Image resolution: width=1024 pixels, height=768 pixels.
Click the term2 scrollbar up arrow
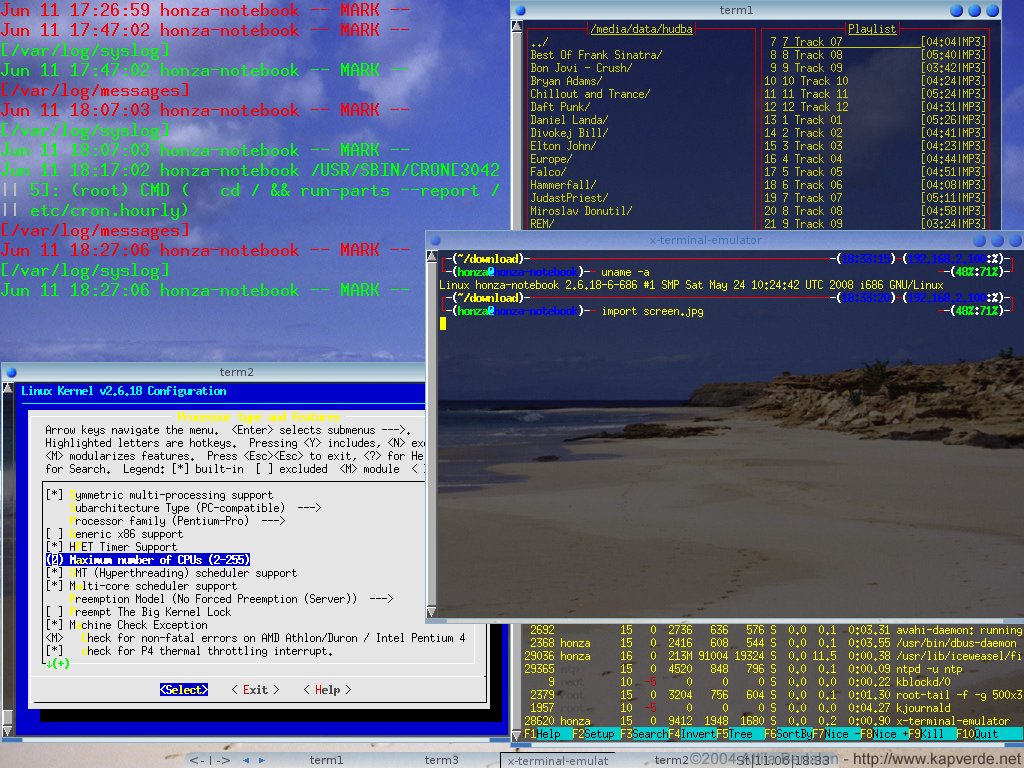7,389
